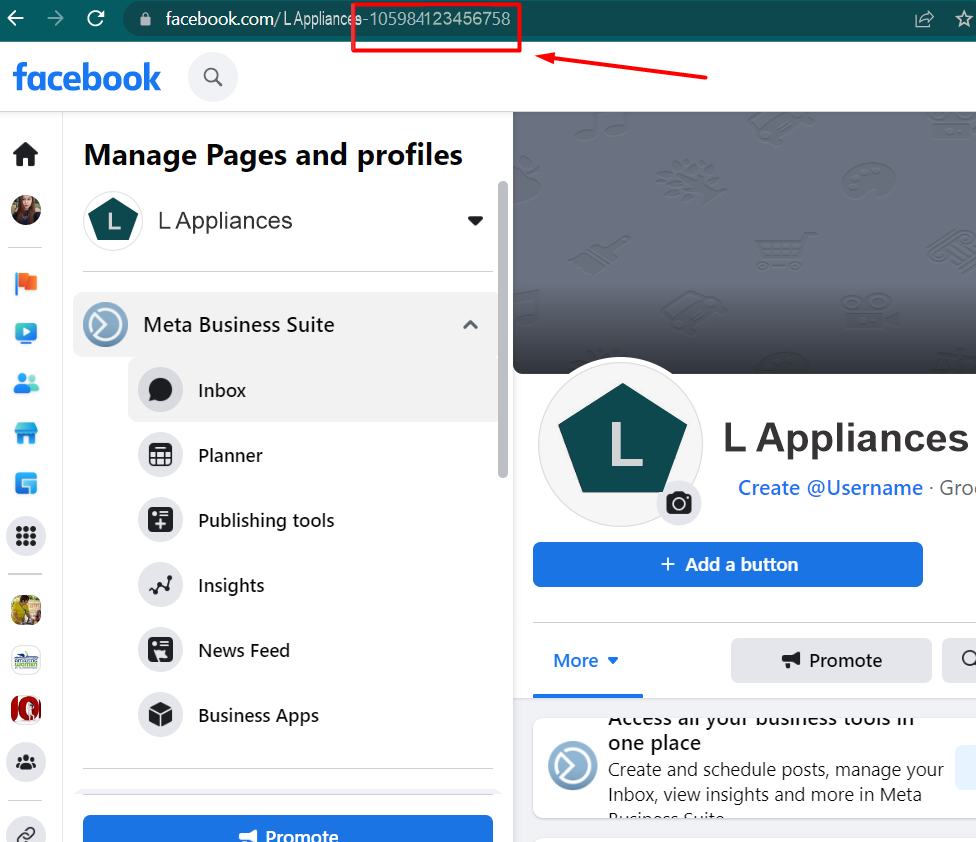Click the News Feed icon
This screenshot has height=842, width=976.
[x=161, y=650]
